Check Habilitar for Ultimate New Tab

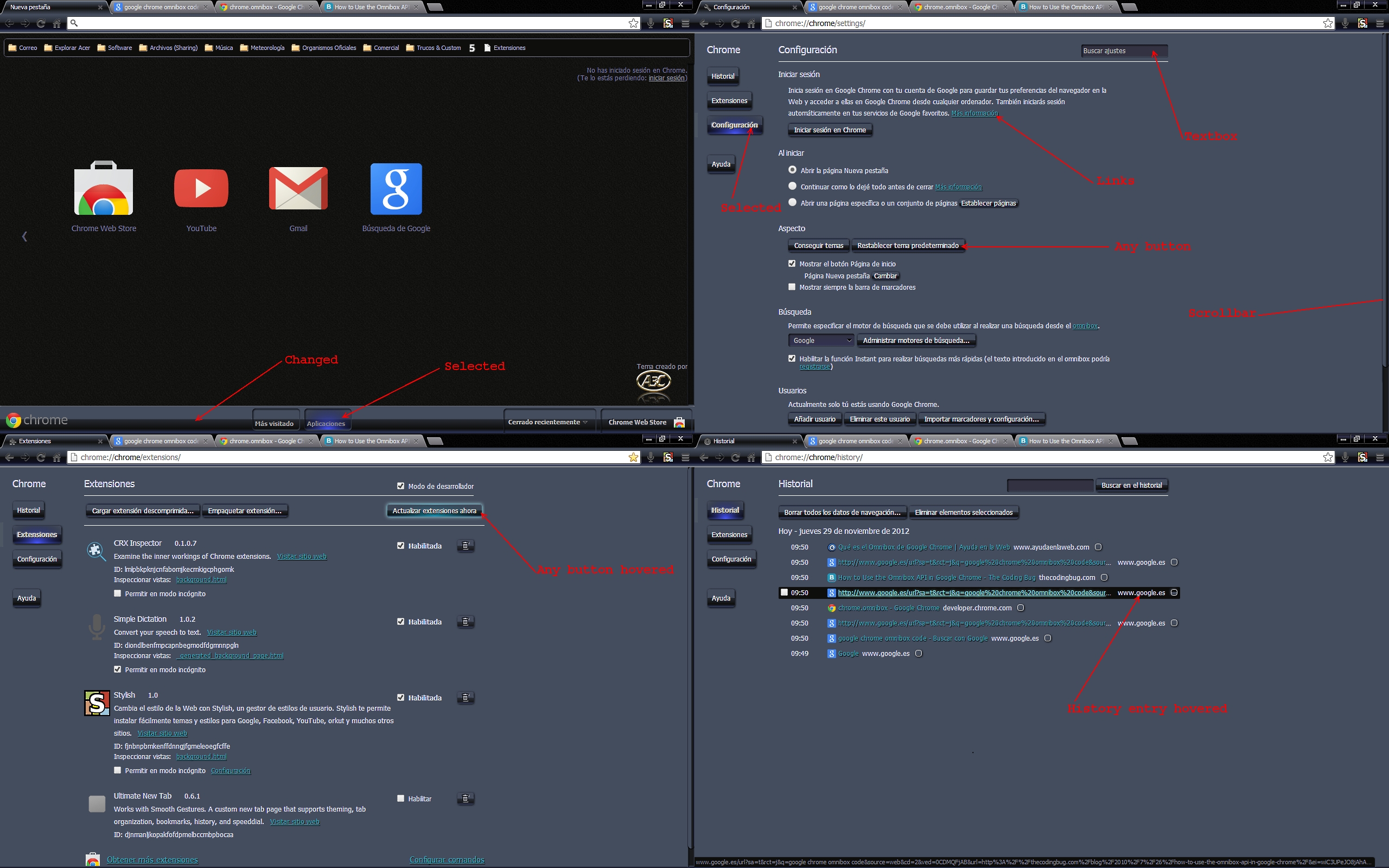(400, 798)
